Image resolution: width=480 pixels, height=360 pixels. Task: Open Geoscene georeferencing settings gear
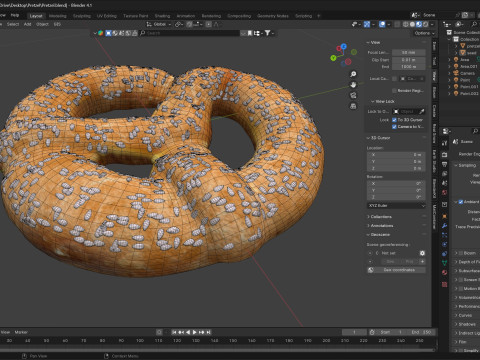[422, 253]
